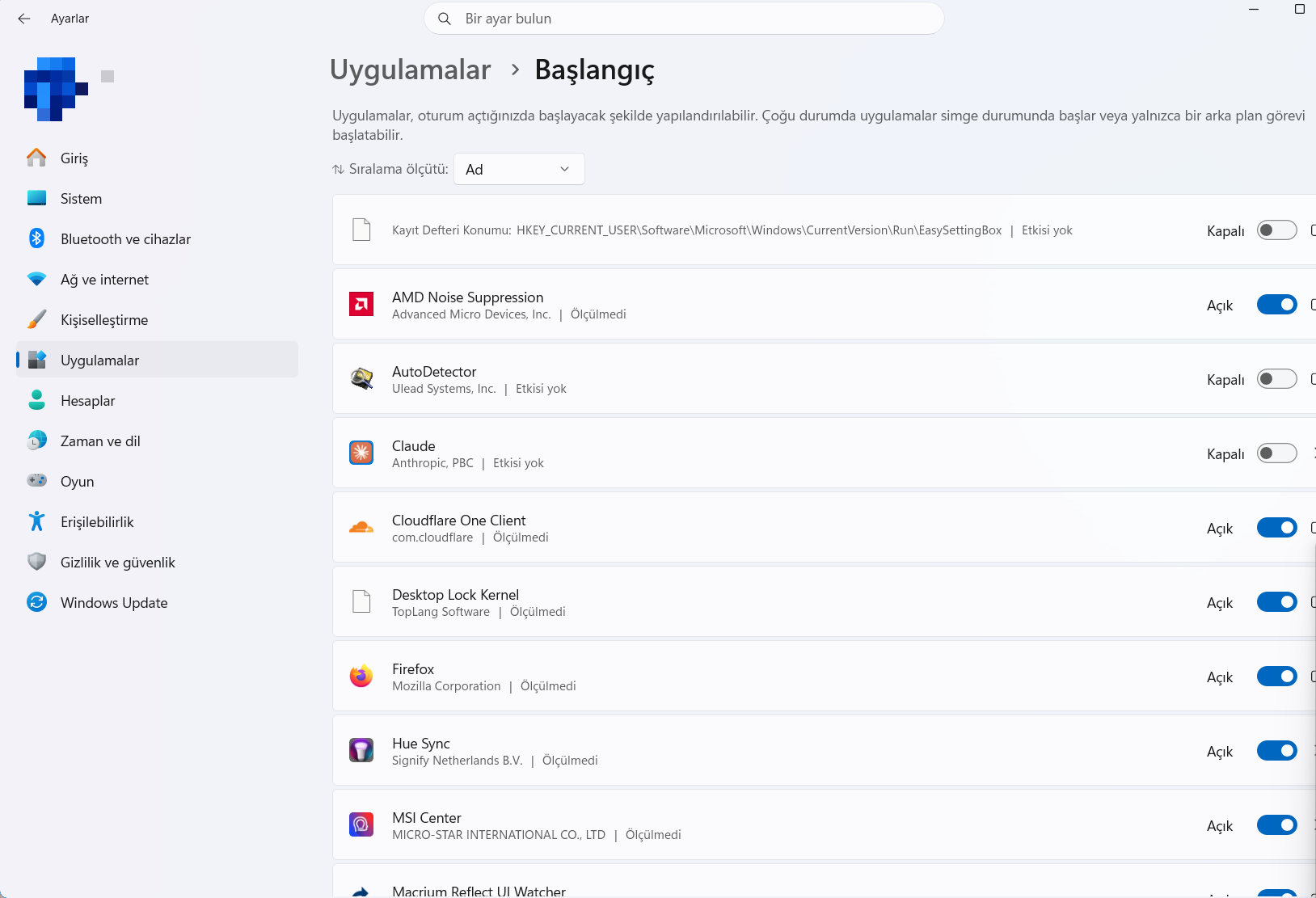This screenshot has width=1316, height=898.
Task: Turn off AMD Noise Suppression startup
Action: click(1276, 305)
